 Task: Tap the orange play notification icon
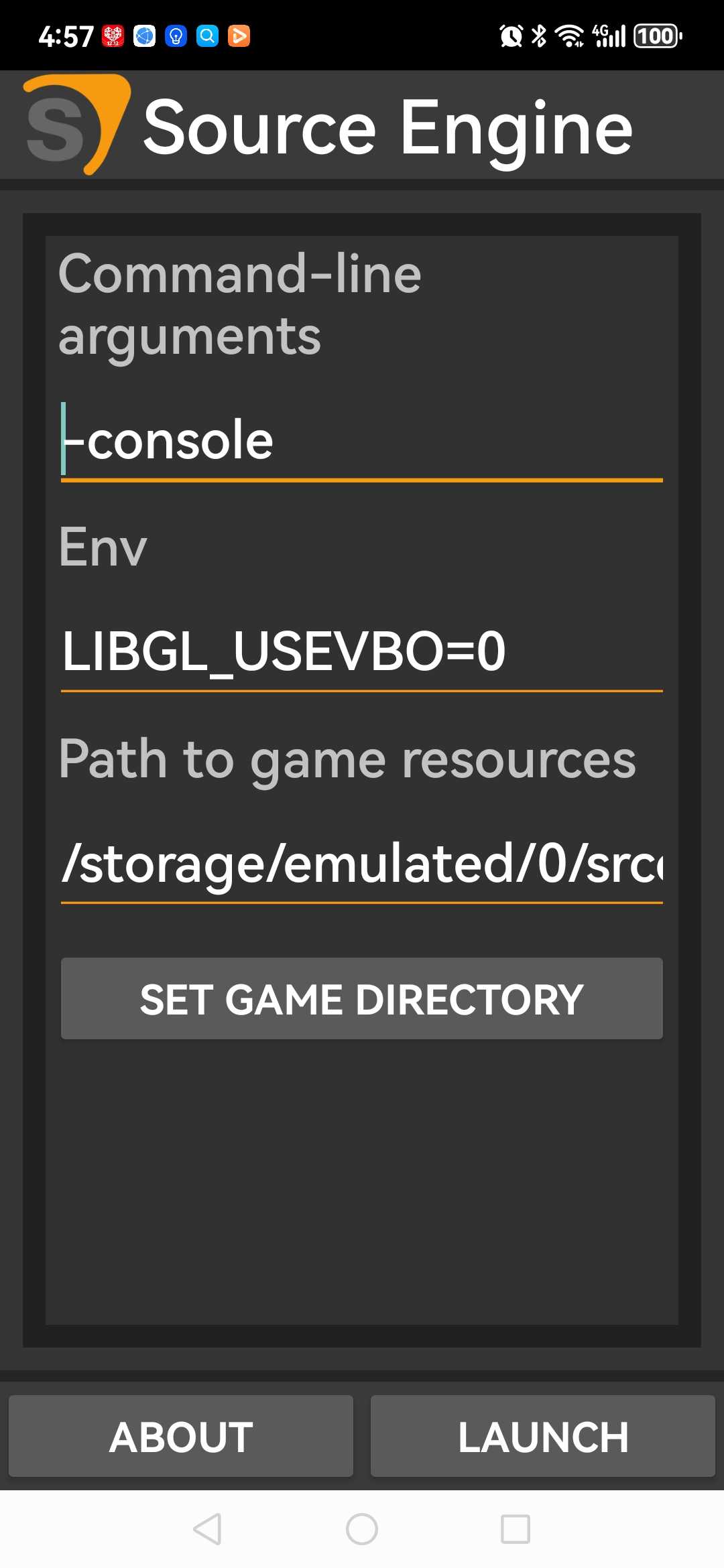coord(239,36)
